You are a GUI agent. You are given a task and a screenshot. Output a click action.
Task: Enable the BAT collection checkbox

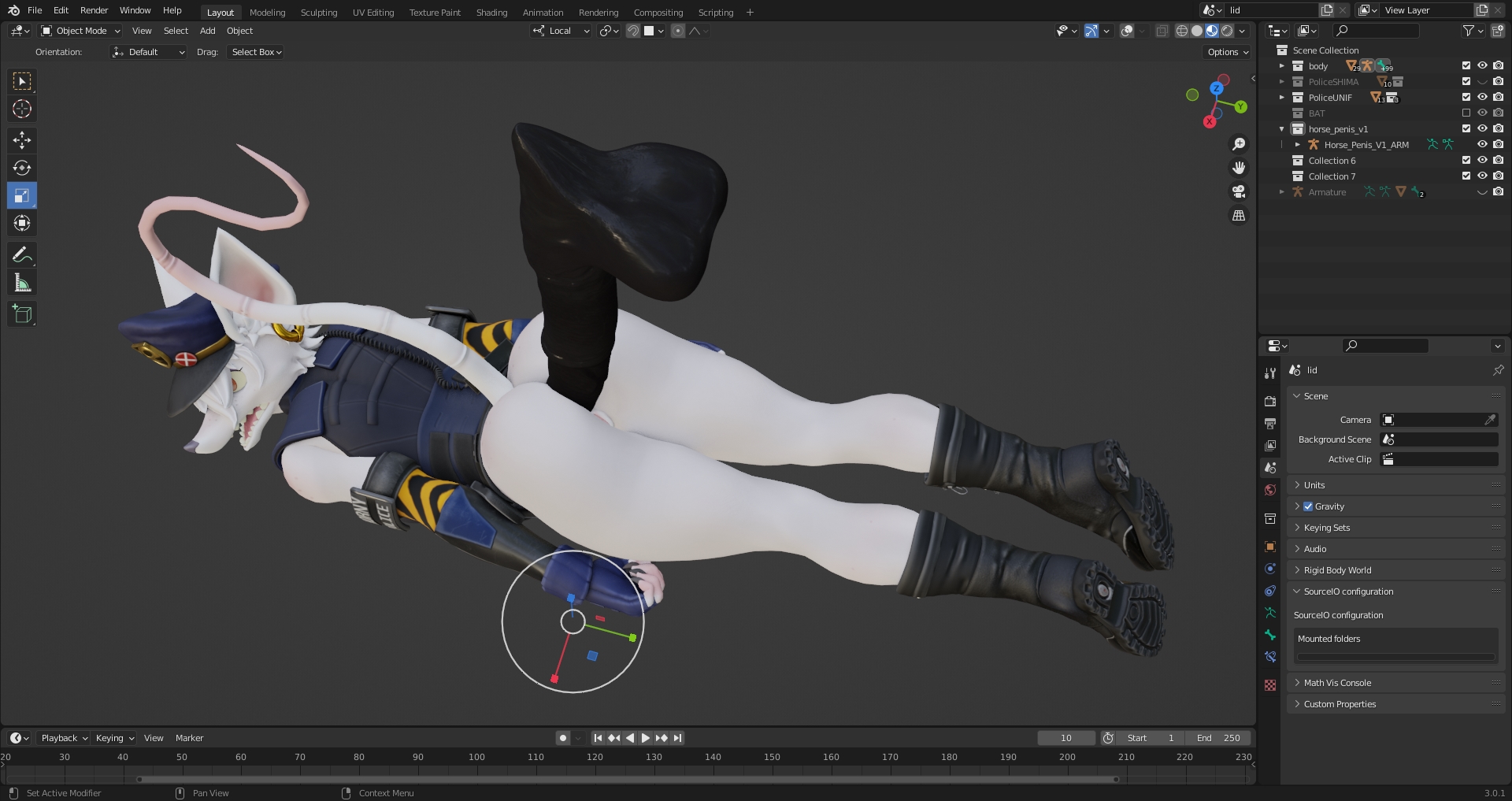coord(1466,113)
